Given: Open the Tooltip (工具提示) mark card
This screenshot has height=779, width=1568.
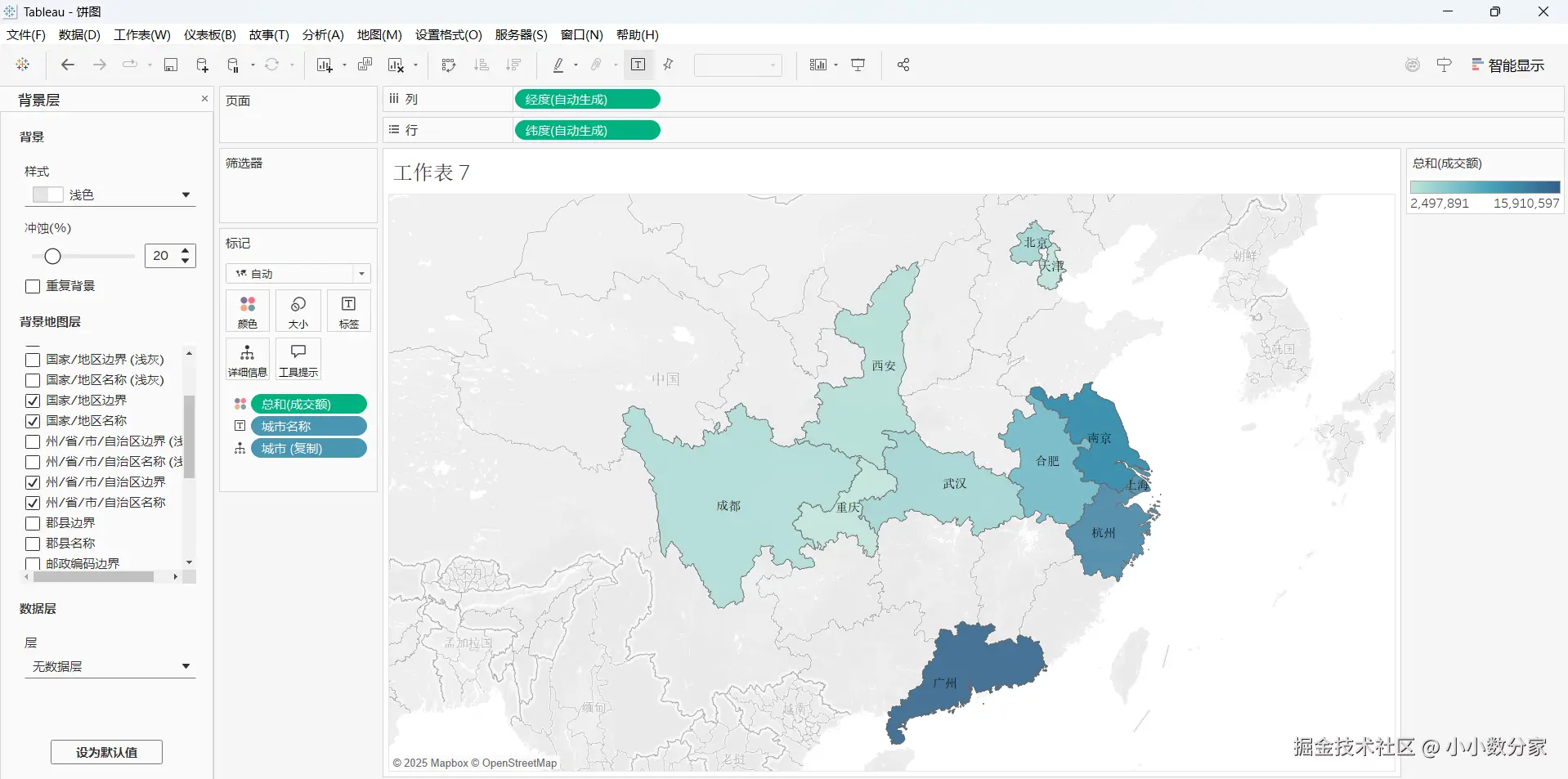Looking at the screenshot, I should pyautogui.click(x=298, y=360).
